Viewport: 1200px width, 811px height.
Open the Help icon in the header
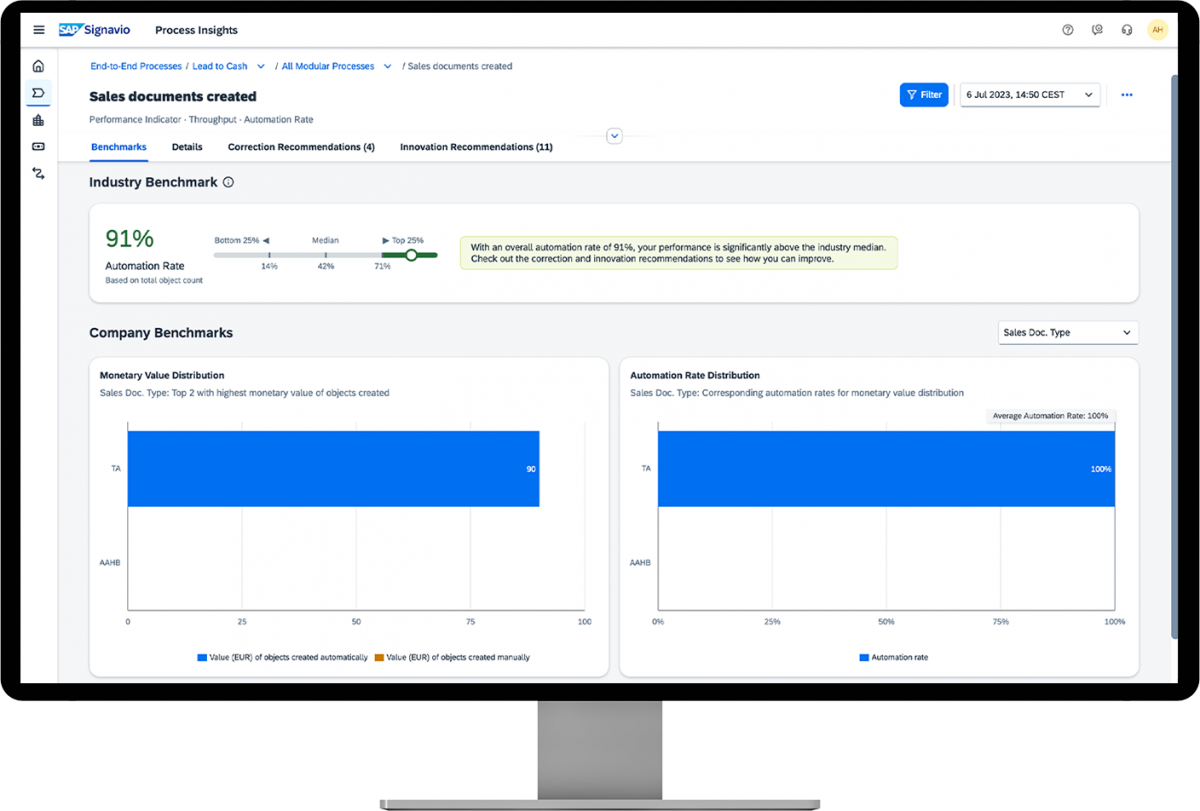tap(1067, 30)
